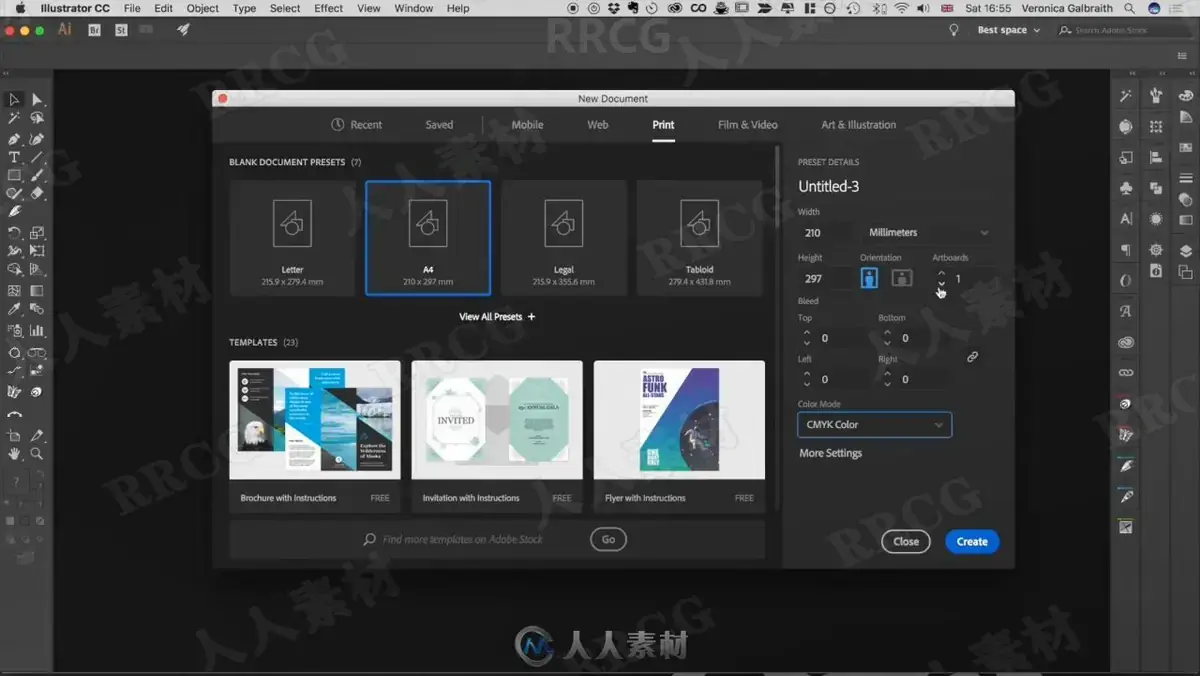Viewport: 1200px width, 676px height.
Task: Select the Line Segment tool
Action: (x=37, y=158)
